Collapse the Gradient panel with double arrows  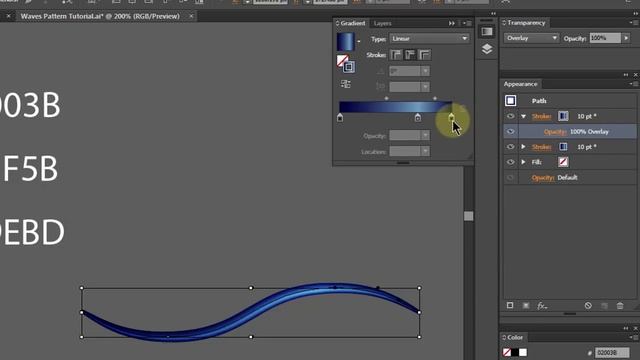[x=451, y=23]
